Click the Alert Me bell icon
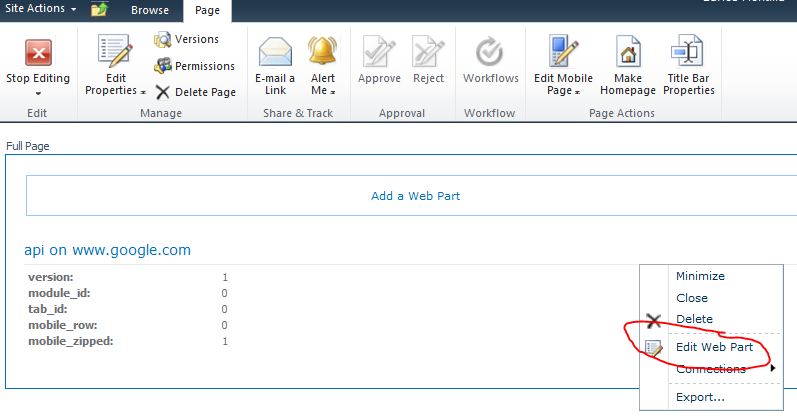 pyautogui.click(x=322, y=50)
